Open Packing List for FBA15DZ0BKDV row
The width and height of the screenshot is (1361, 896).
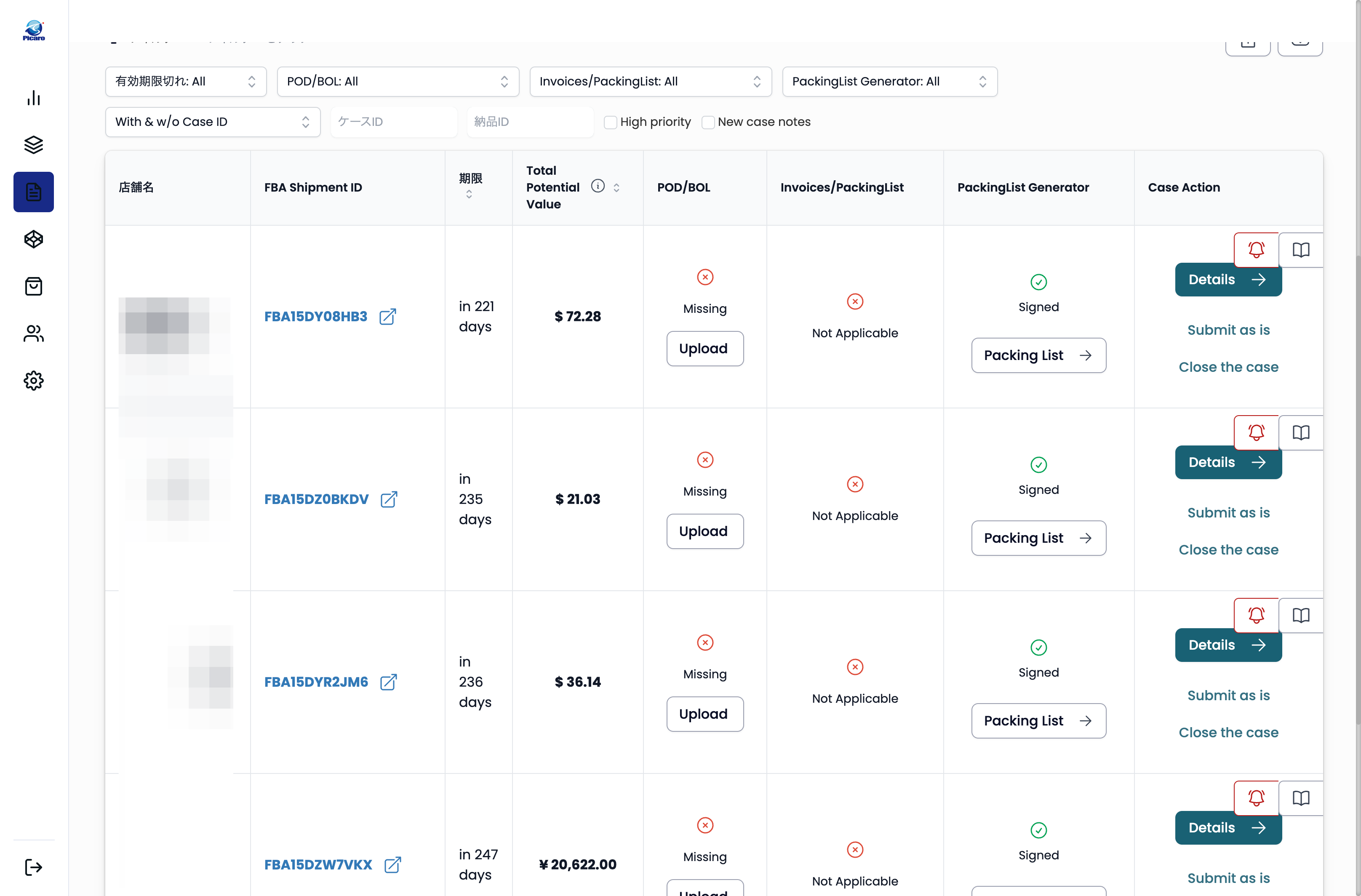pyautogui.click(x=1038, y=538)
